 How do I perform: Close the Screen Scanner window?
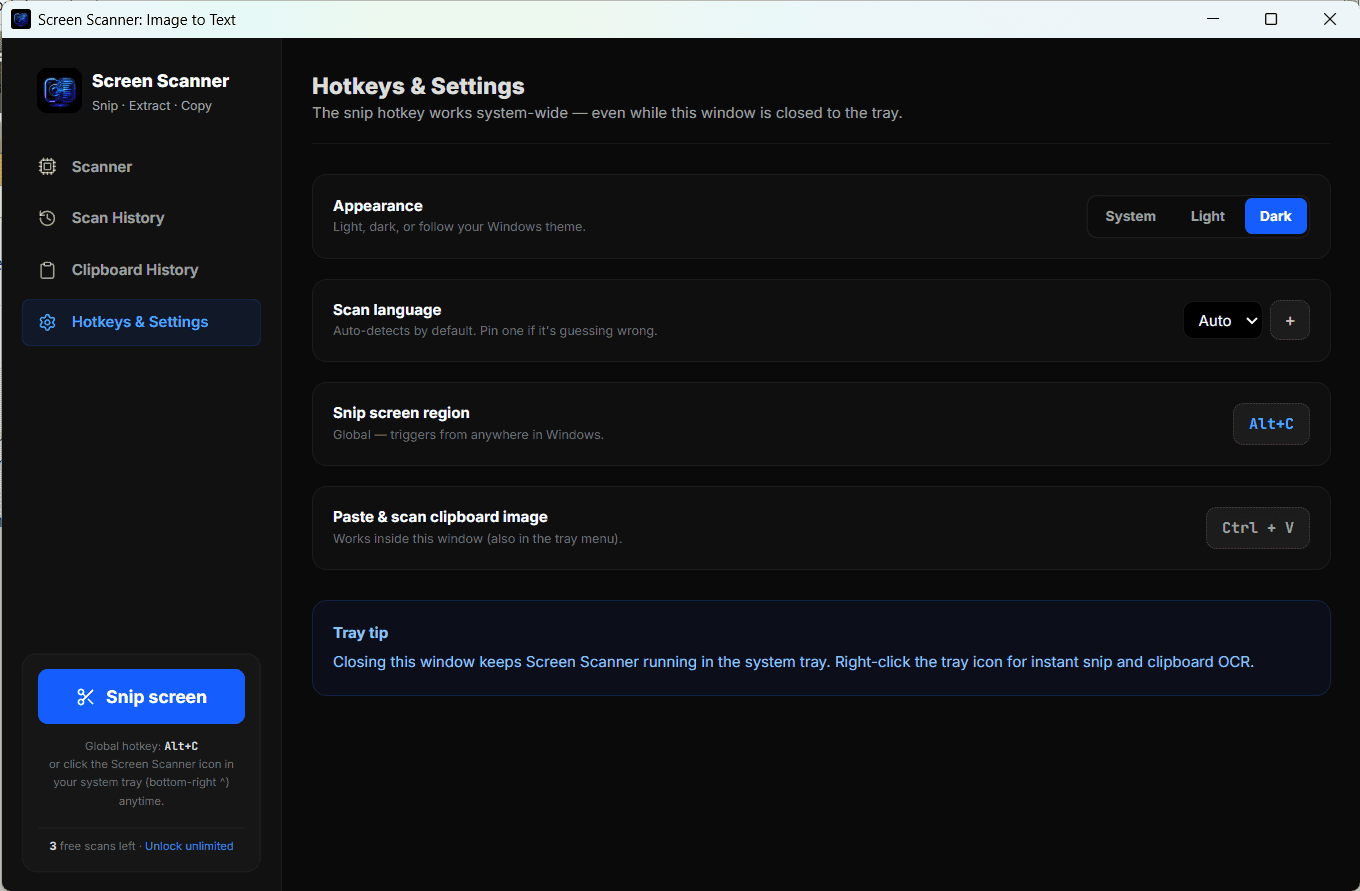(1329, 19)
